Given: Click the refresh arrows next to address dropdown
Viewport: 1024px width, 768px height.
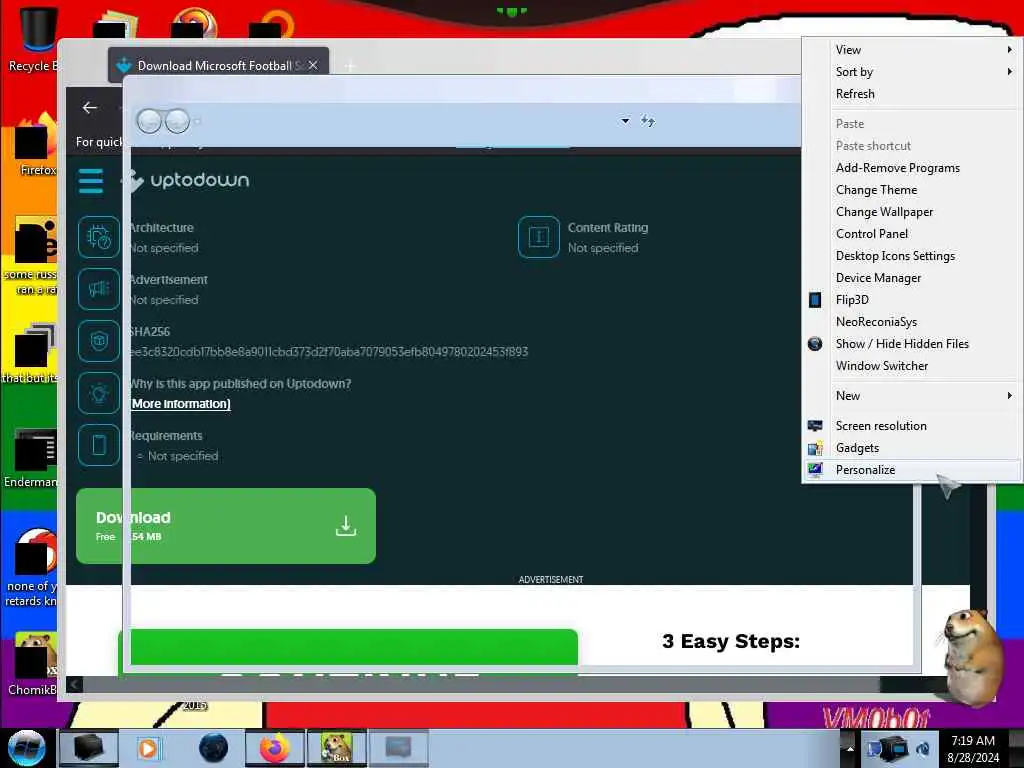Looking at the screenshot, I should pyautogui.click(x=647, y=121).
